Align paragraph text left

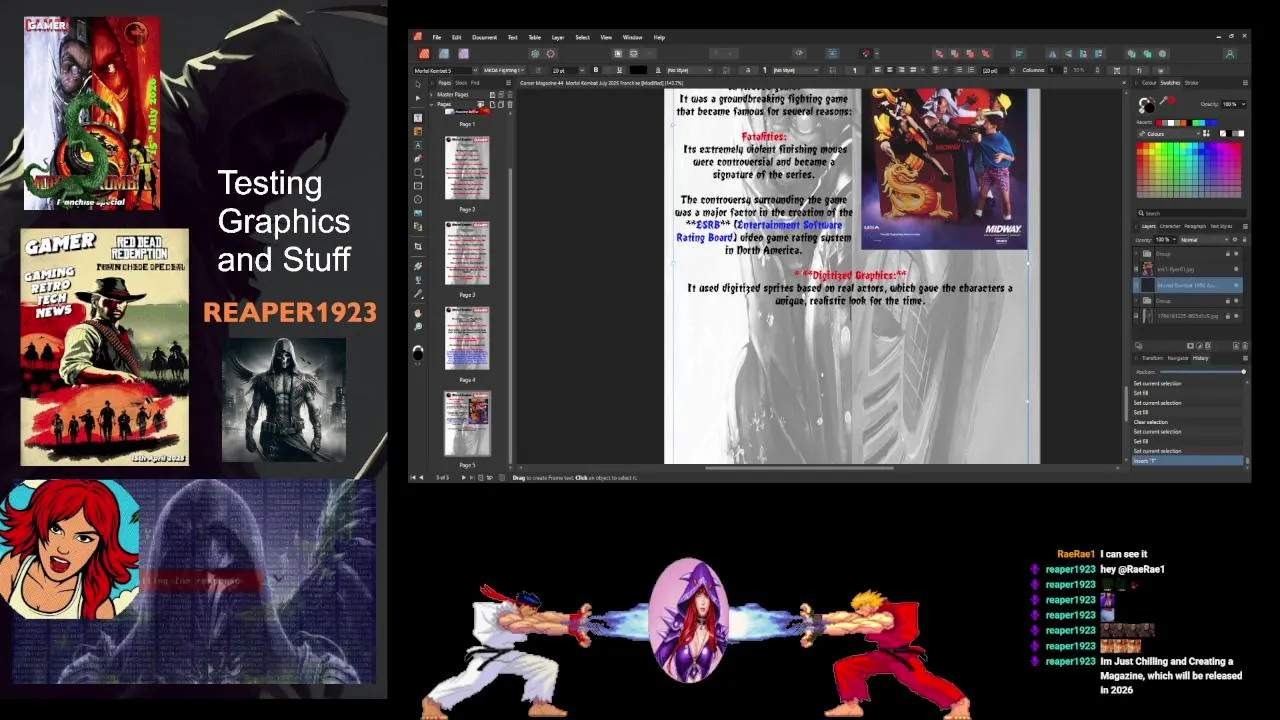(877, 70)
